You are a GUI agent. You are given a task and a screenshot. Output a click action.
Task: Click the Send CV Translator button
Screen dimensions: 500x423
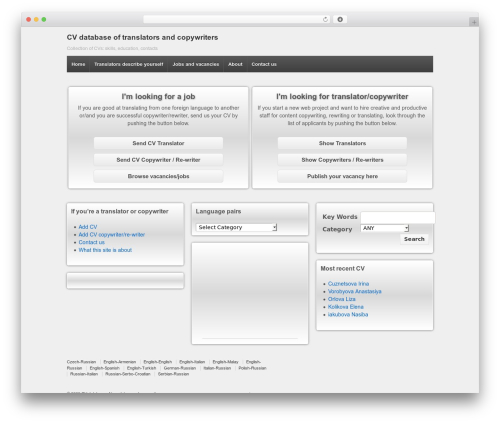[158, 143]
